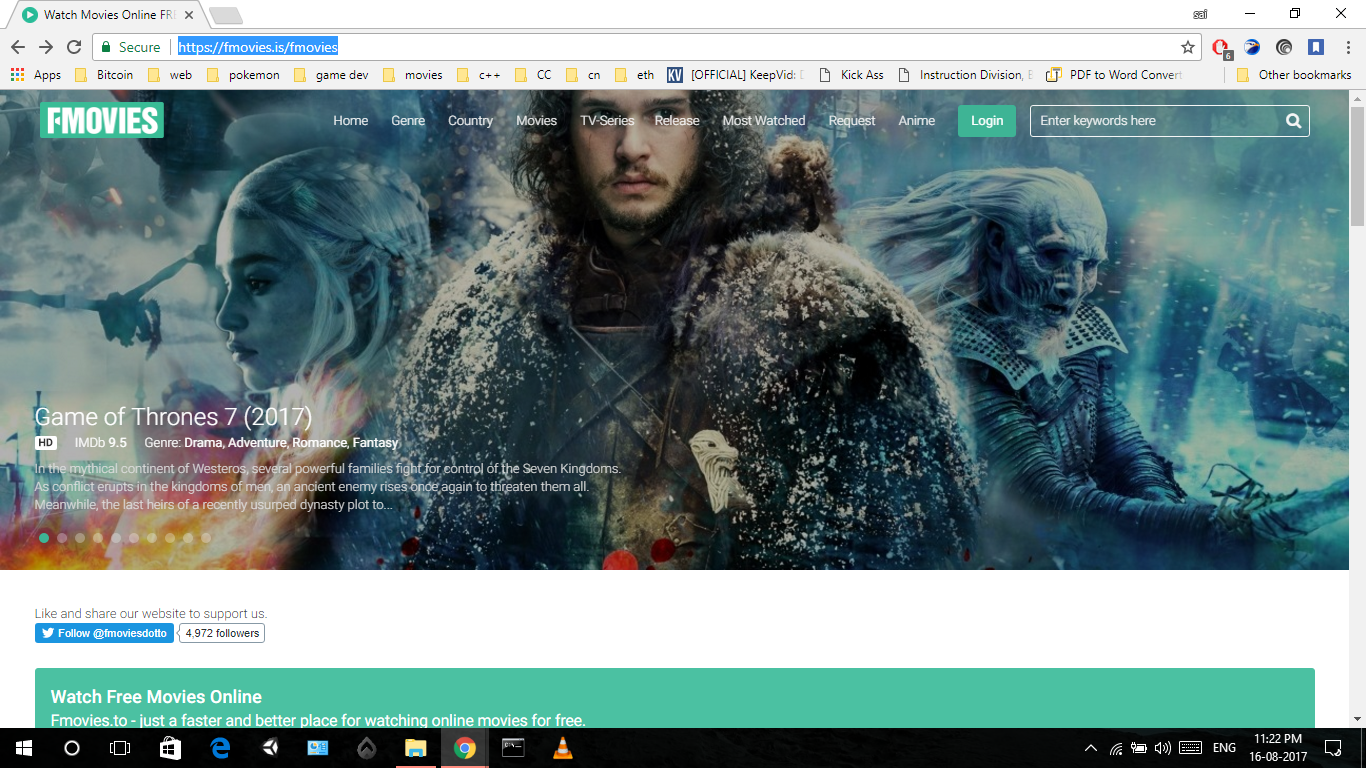Click the page vertical scrollbar thumb

point(1357,168)
